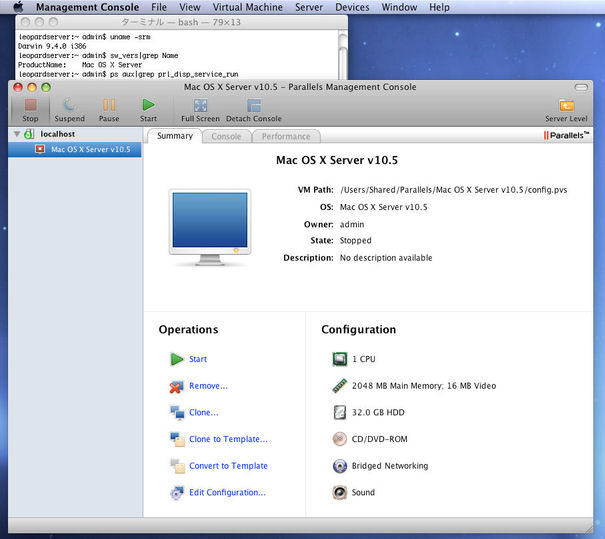Click the memory module icon
This screenshot has width=605, height=539.
tap(340, 386)
